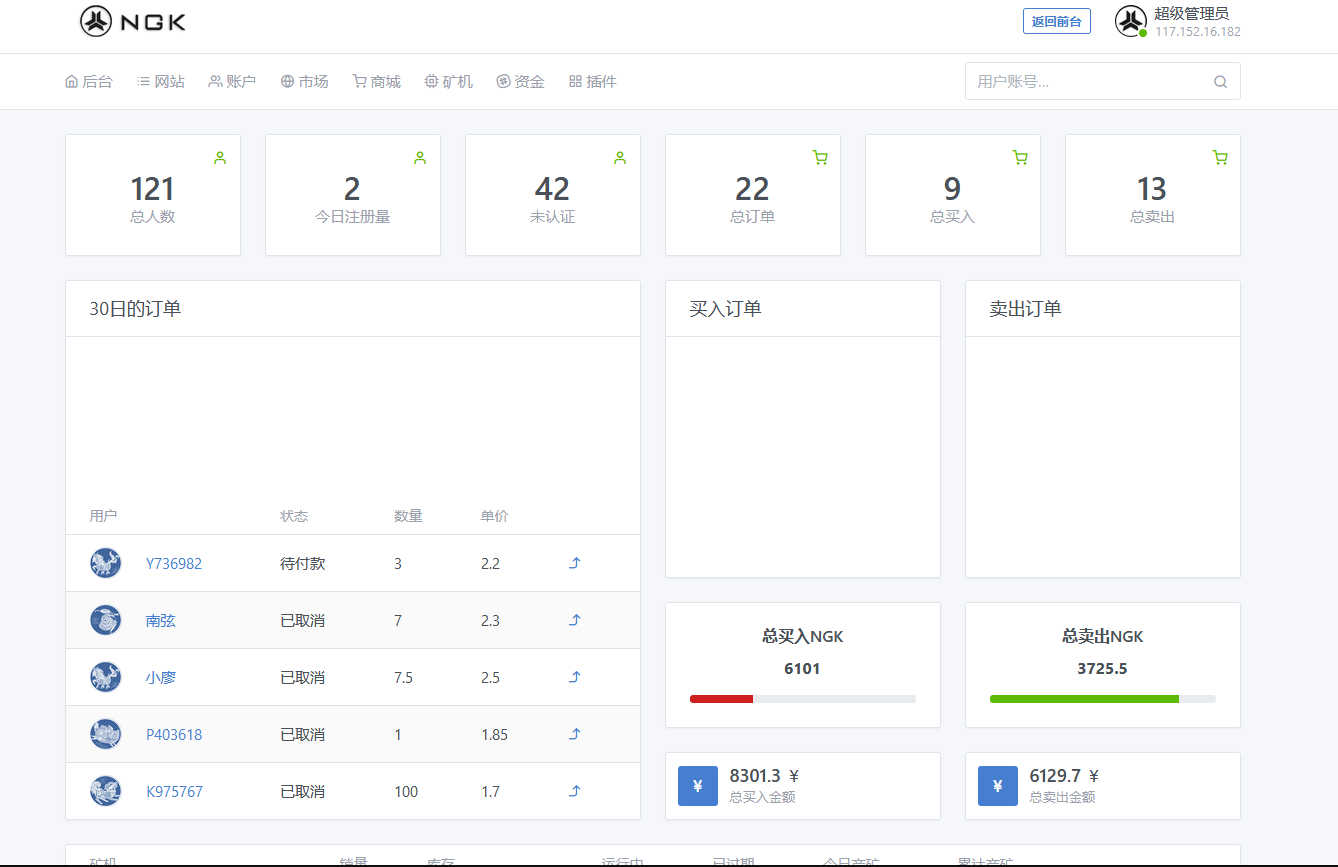Image resolution: width=1338 pixels, height=867 pixels.
Task: Open user link 小廖
Action: click(x=161, y=678)
